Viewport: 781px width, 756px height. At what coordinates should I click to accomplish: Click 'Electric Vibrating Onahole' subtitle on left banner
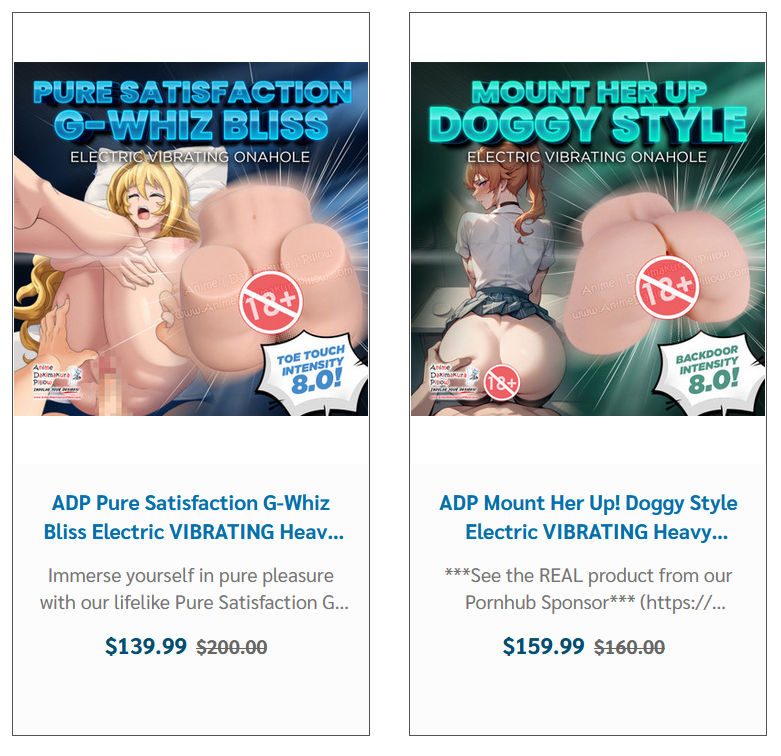tap(190, 157)
